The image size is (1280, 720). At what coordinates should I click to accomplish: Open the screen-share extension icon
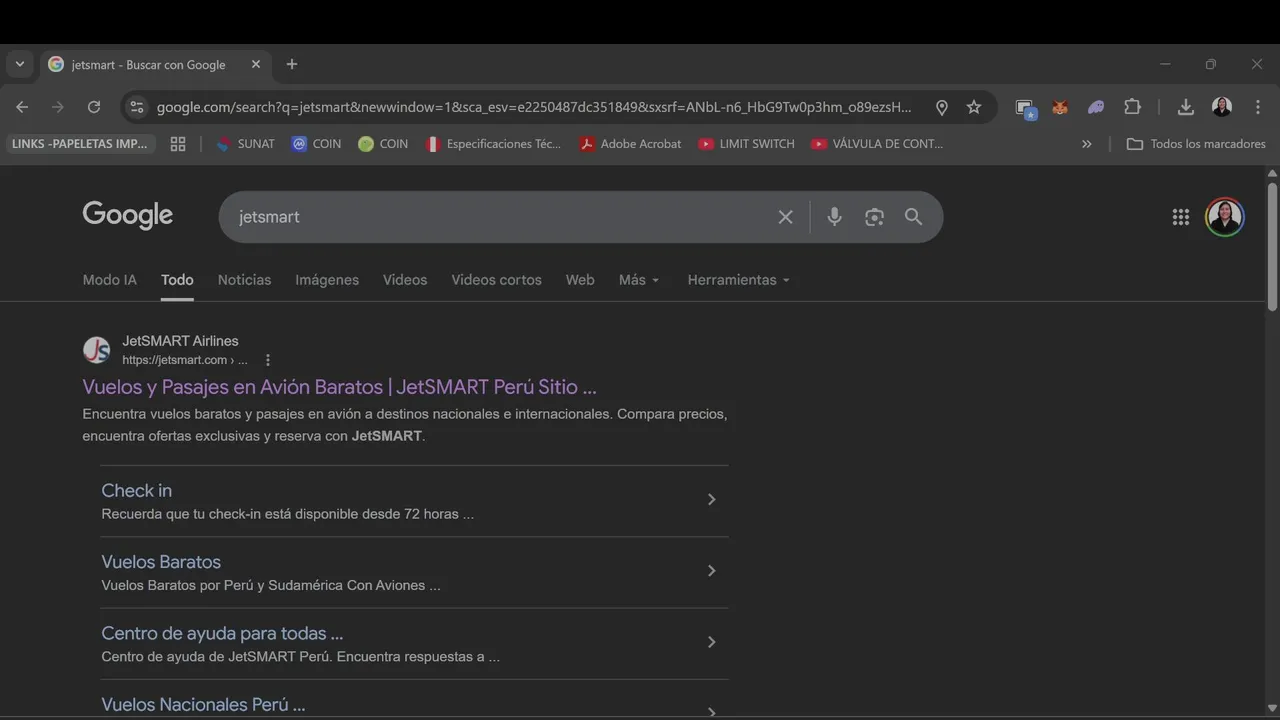click(1025, 108)
